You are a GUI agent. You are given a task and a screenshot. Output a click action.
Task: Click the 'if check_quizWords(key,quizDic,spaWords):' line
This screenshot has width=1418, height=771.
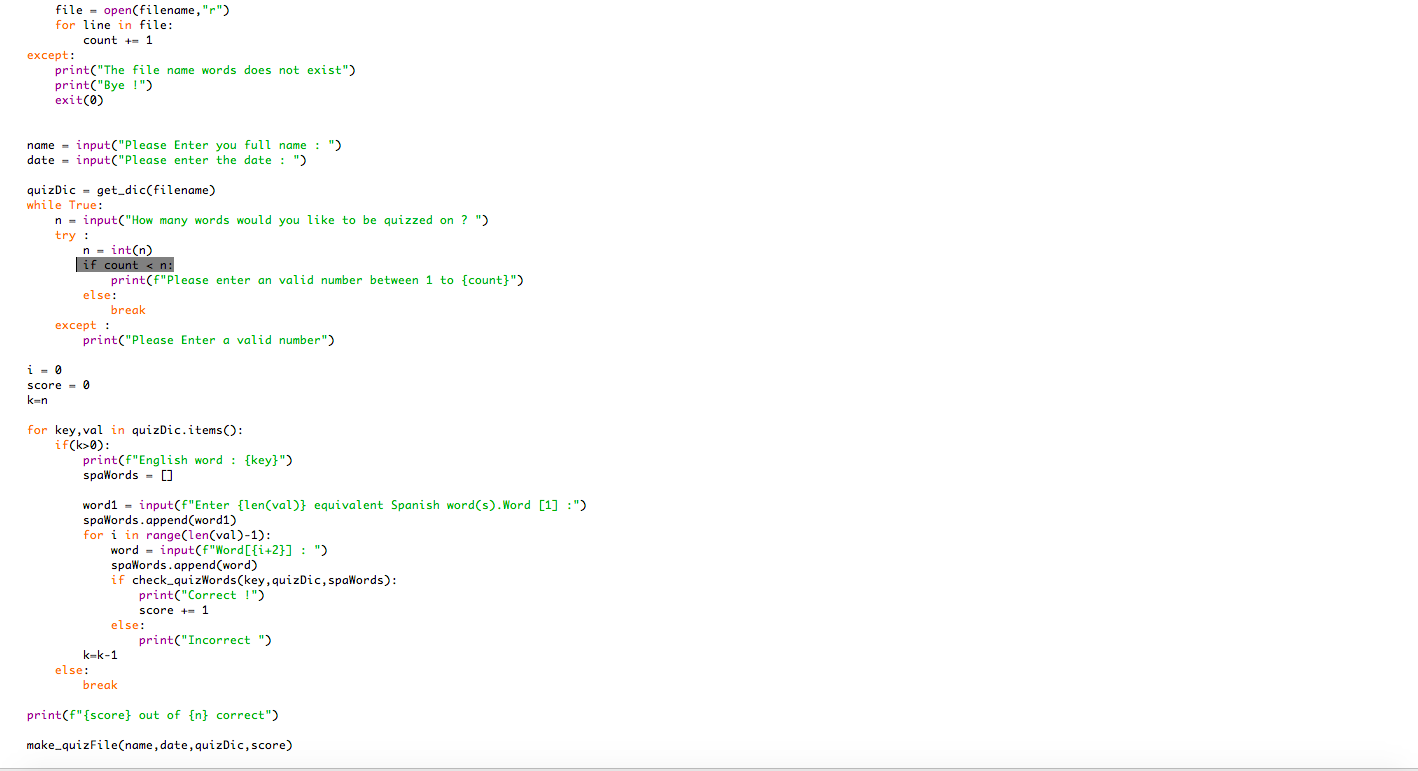254,580
